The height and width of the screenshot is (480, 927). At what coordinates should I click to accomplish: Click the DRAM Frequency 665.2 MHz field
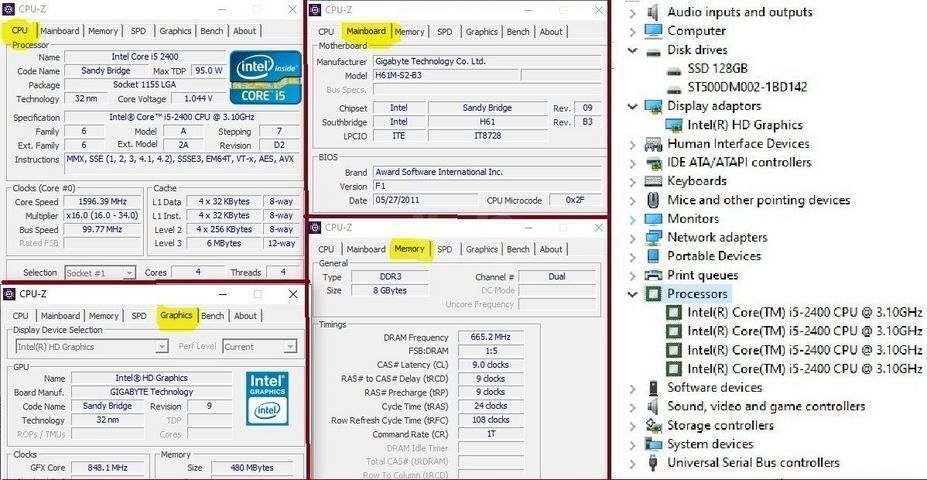point(490,338)
